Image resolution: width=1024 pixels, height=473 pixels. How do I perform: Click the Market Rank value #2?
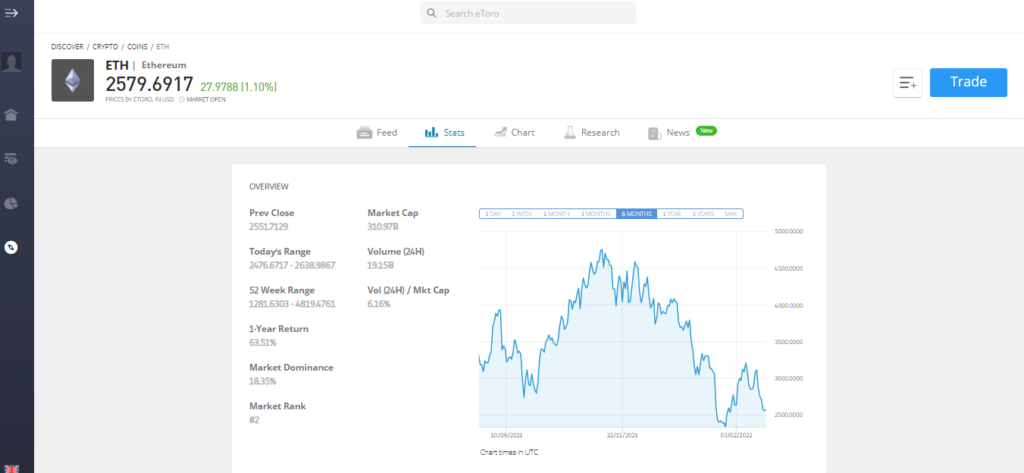(254, 419)
